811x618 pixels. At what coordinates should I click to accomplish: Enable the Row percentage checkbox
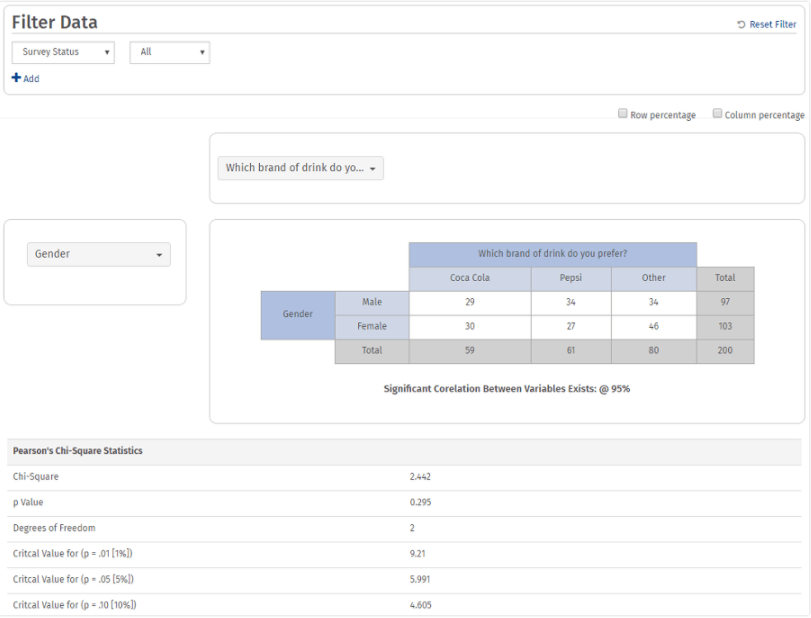tap(623, 113)
